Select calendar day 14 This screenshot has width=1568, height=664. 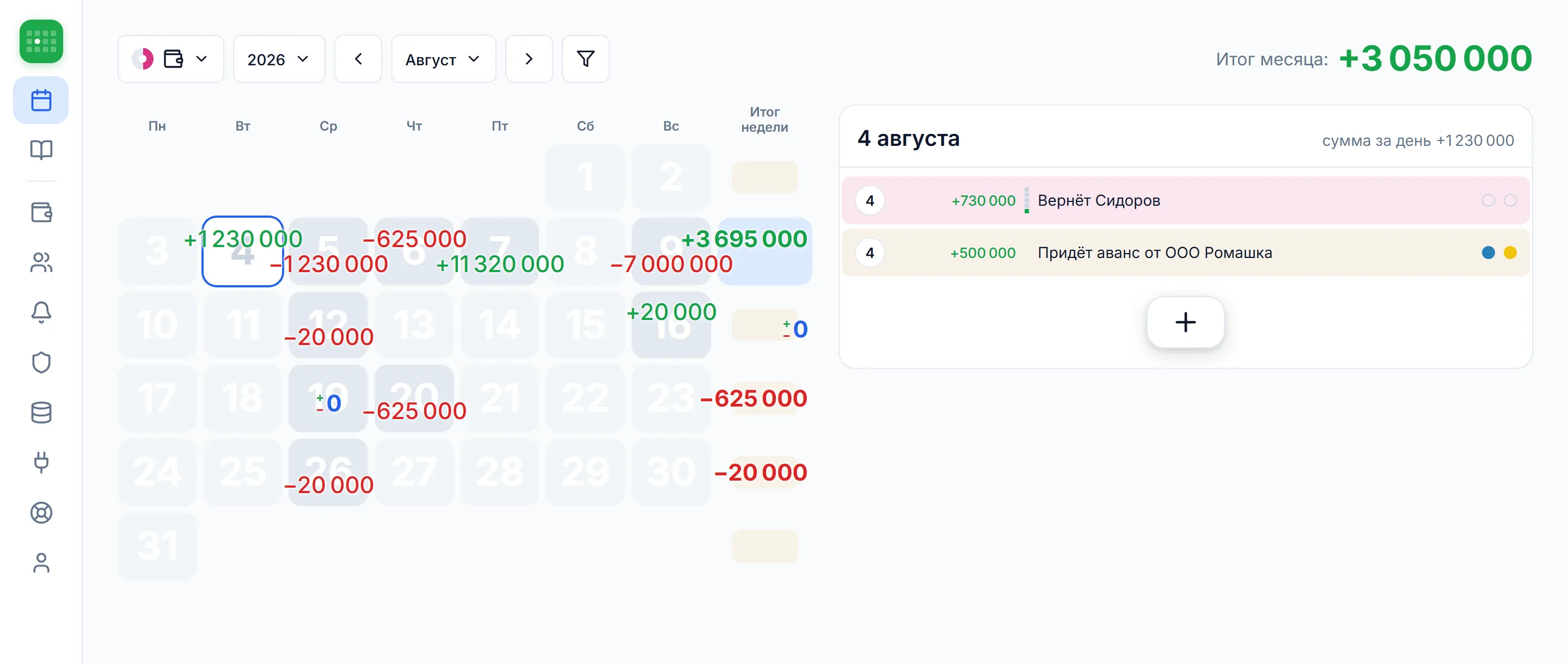tap(500, 324)
